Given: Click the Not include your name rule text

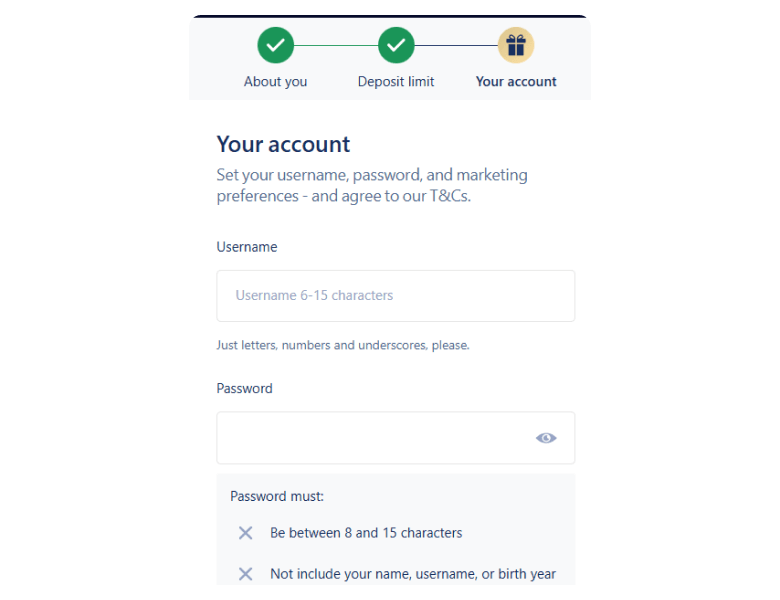Looking at the screenshot, I should pos(413,574).
